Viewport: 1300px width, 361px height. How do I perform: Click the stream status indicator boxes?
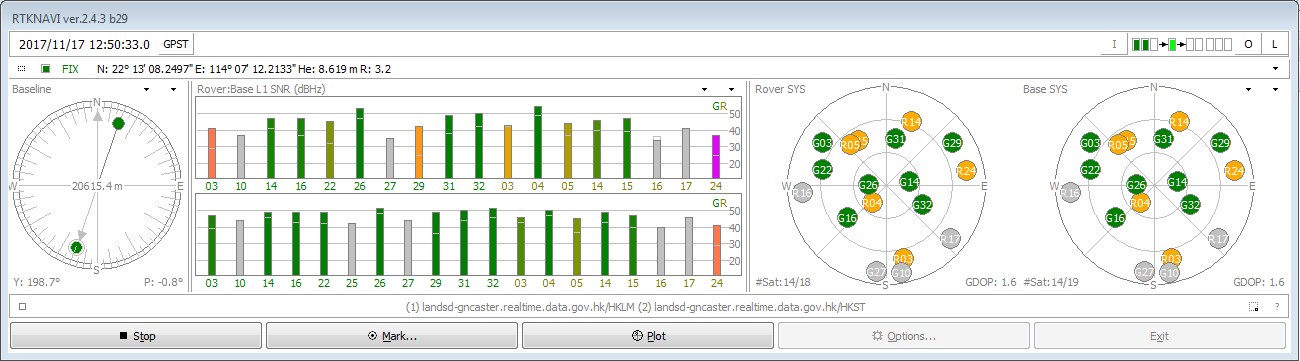click(x=1181, y=44)
